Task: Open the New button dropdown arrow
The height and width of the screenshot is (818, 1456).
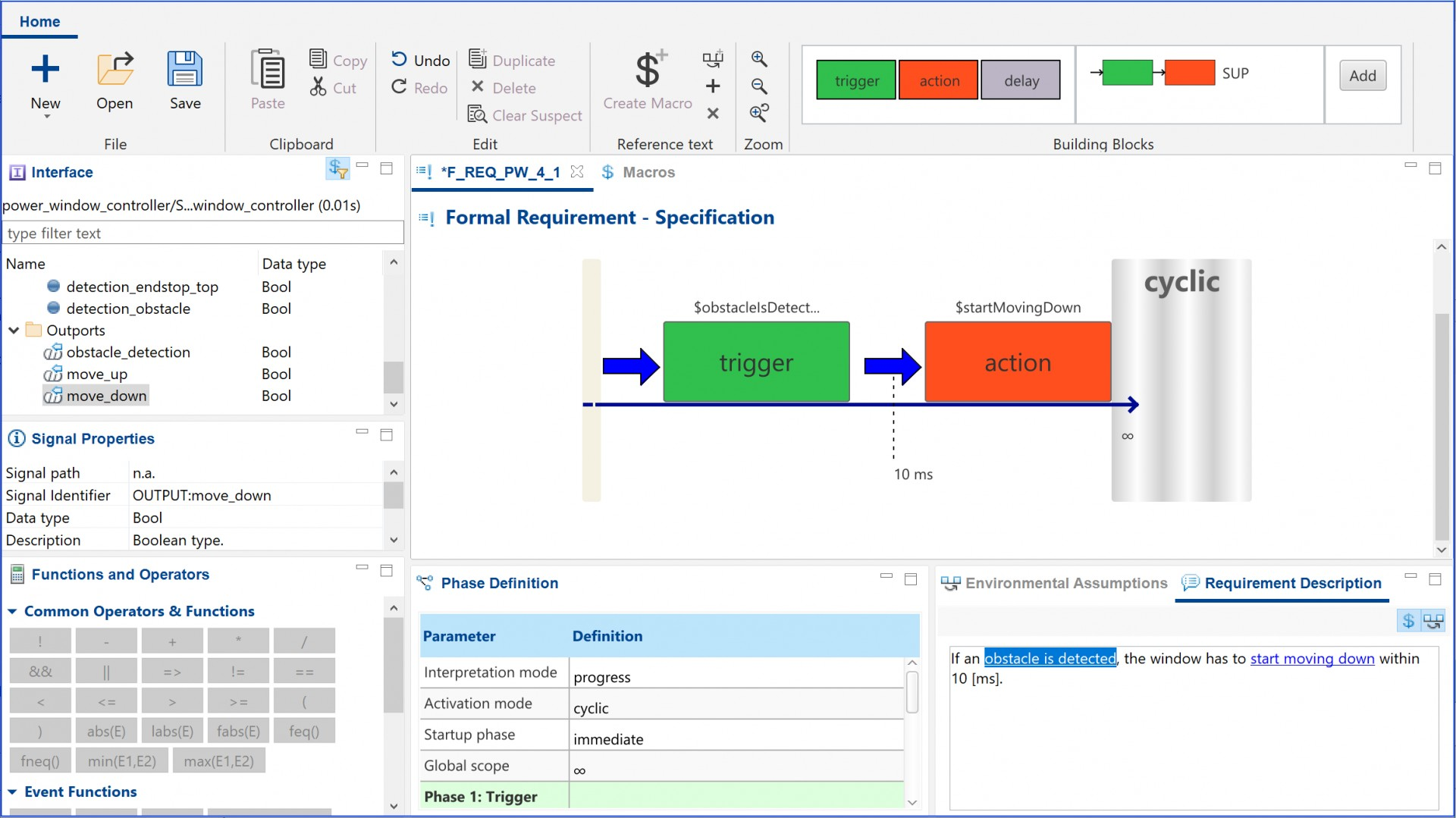Action: [x=47, y=117]
